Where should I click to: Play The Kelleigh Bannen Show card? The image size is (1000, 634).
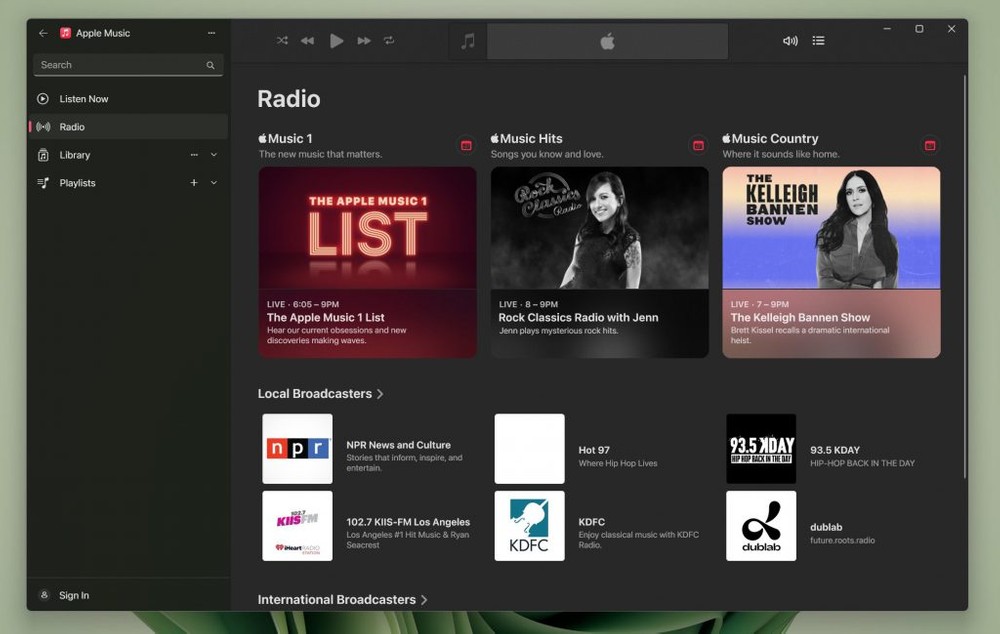point(831,262)
